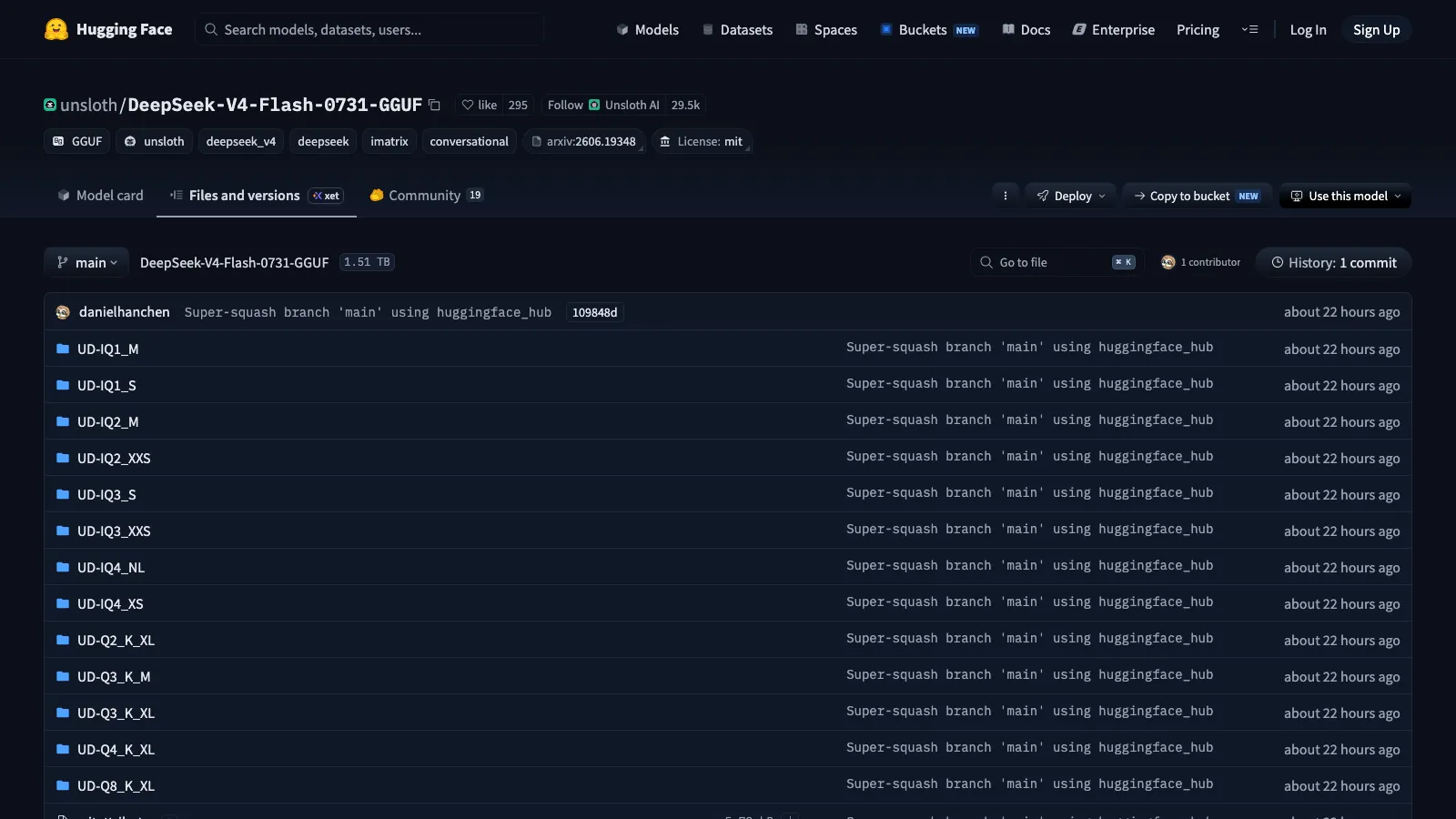Image resolution: width=1456 pixels, height=819 pixels.
Task: Open the three-dot more options button
Action: (1006, 196)
